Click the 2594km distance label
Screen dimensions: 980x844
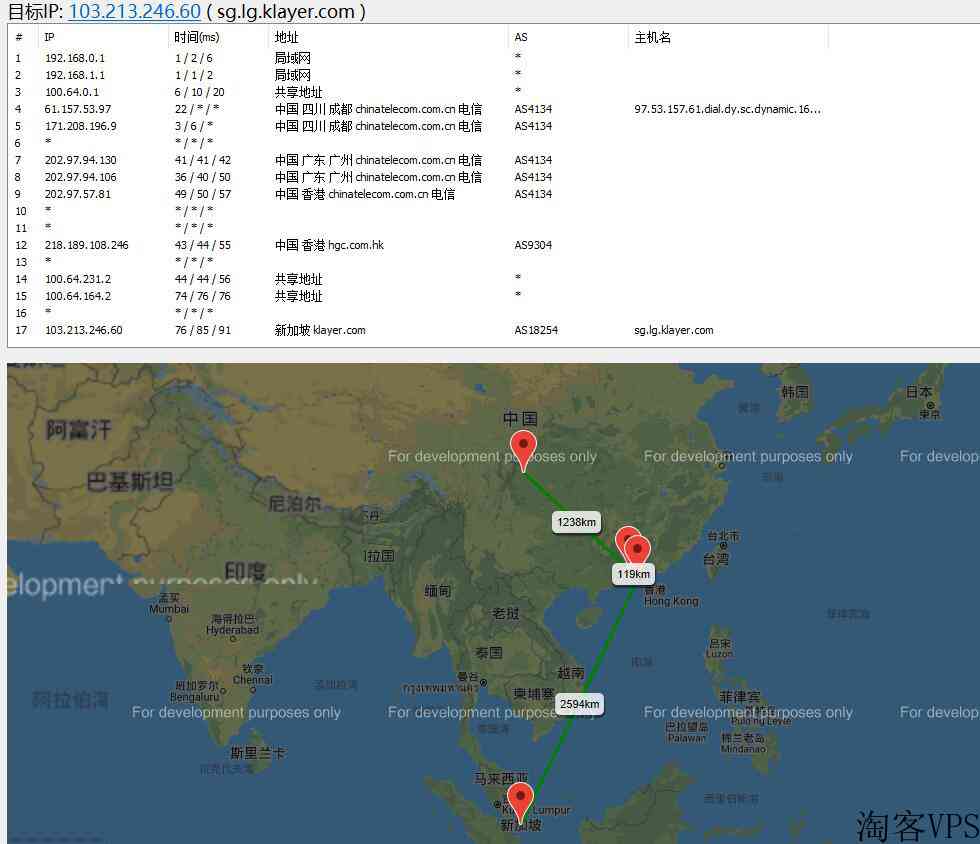(580, 704)
